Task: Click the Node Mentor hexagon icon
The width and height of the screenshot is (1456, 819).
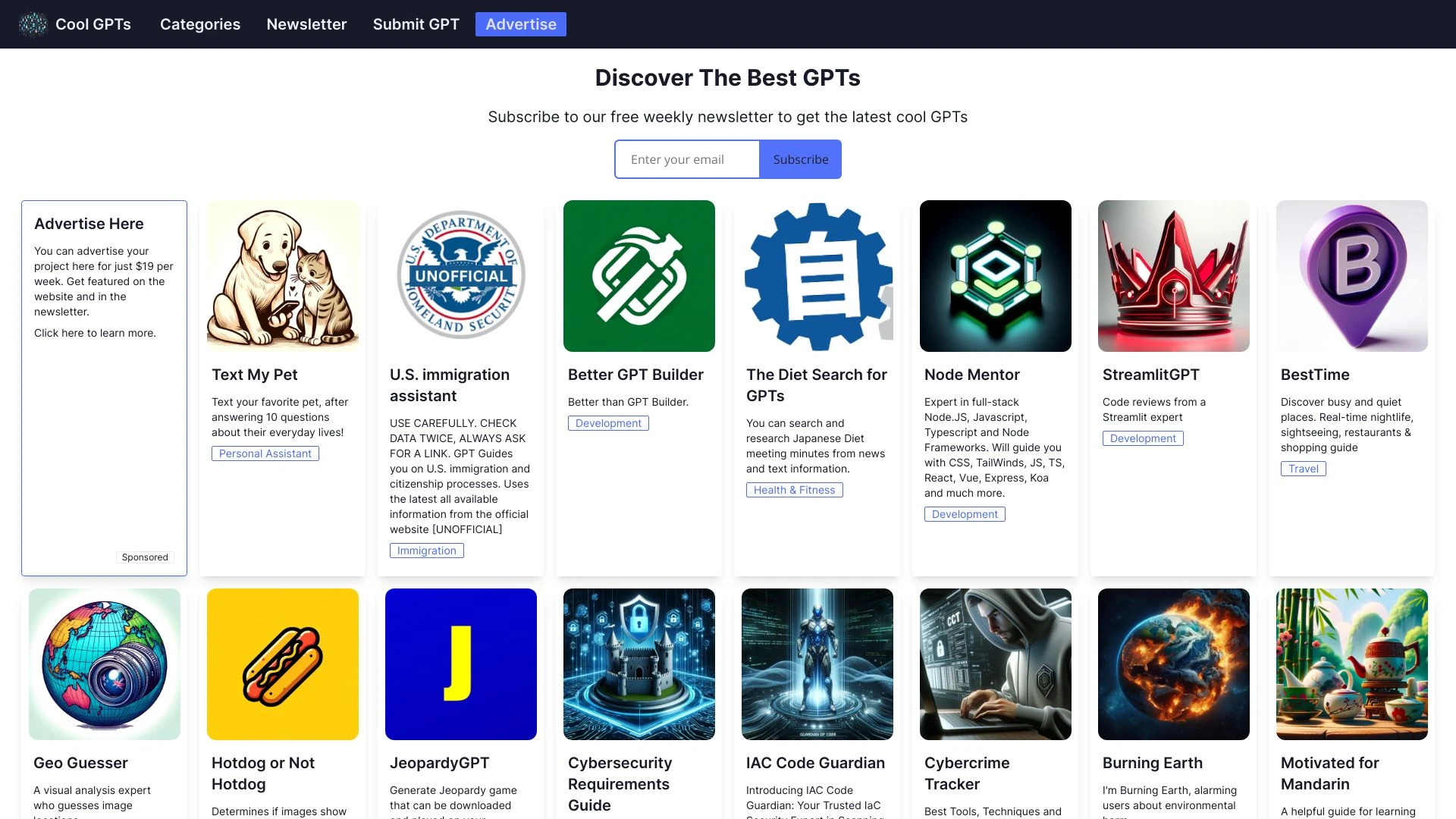Action: tap(995, 275)
